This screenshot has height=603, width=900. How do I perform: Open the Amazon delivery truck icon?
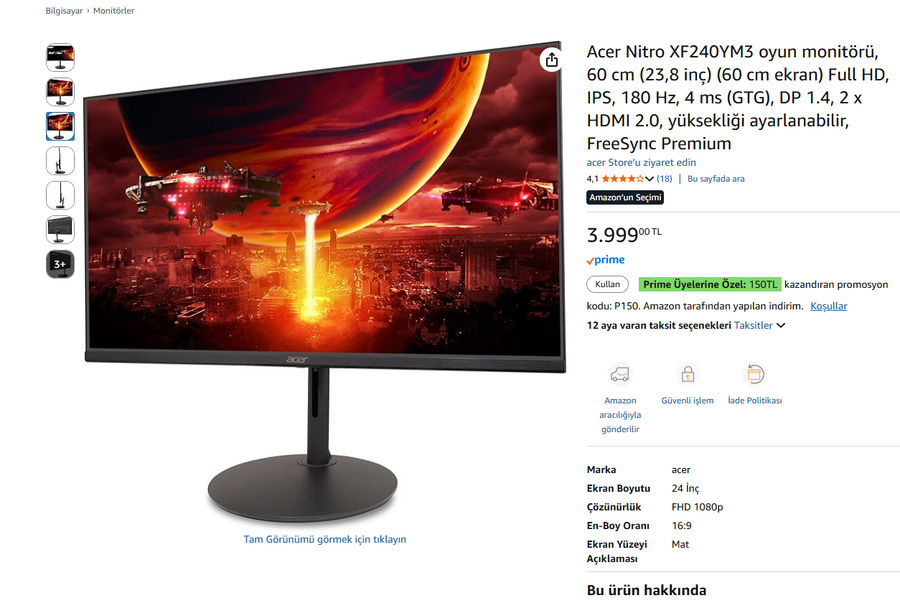(x=620, y=374)
